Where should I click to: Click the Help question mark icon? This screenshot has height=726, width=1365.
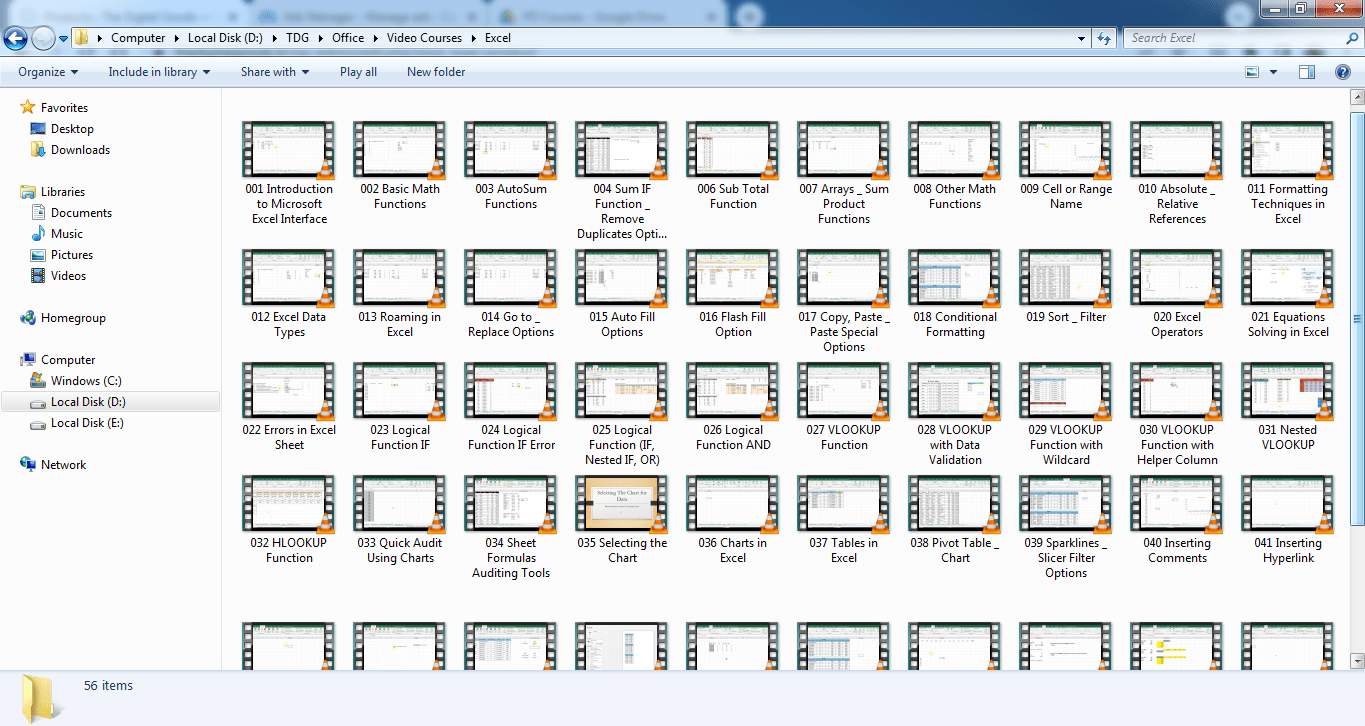tap(1343, 72)
